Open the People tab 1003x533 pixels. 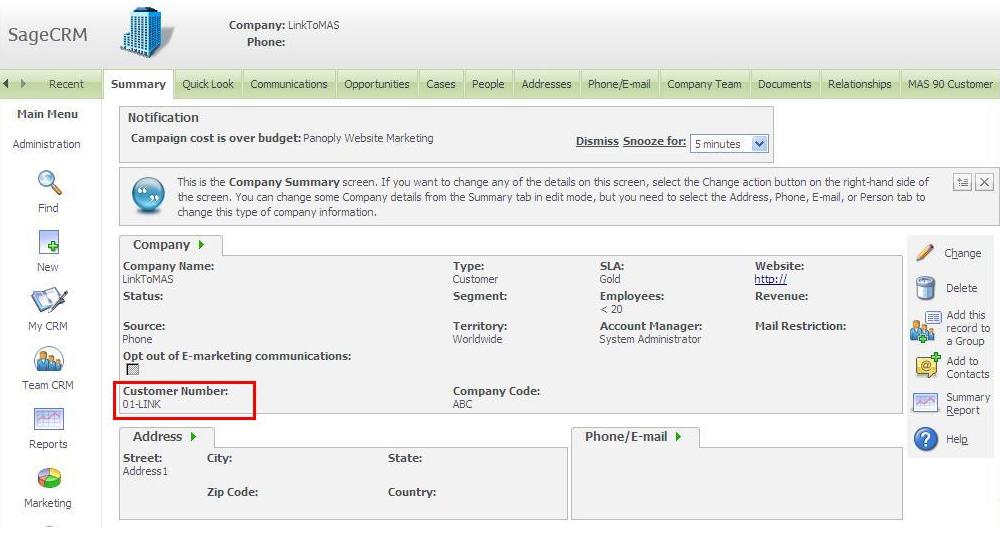pos(488,84)
